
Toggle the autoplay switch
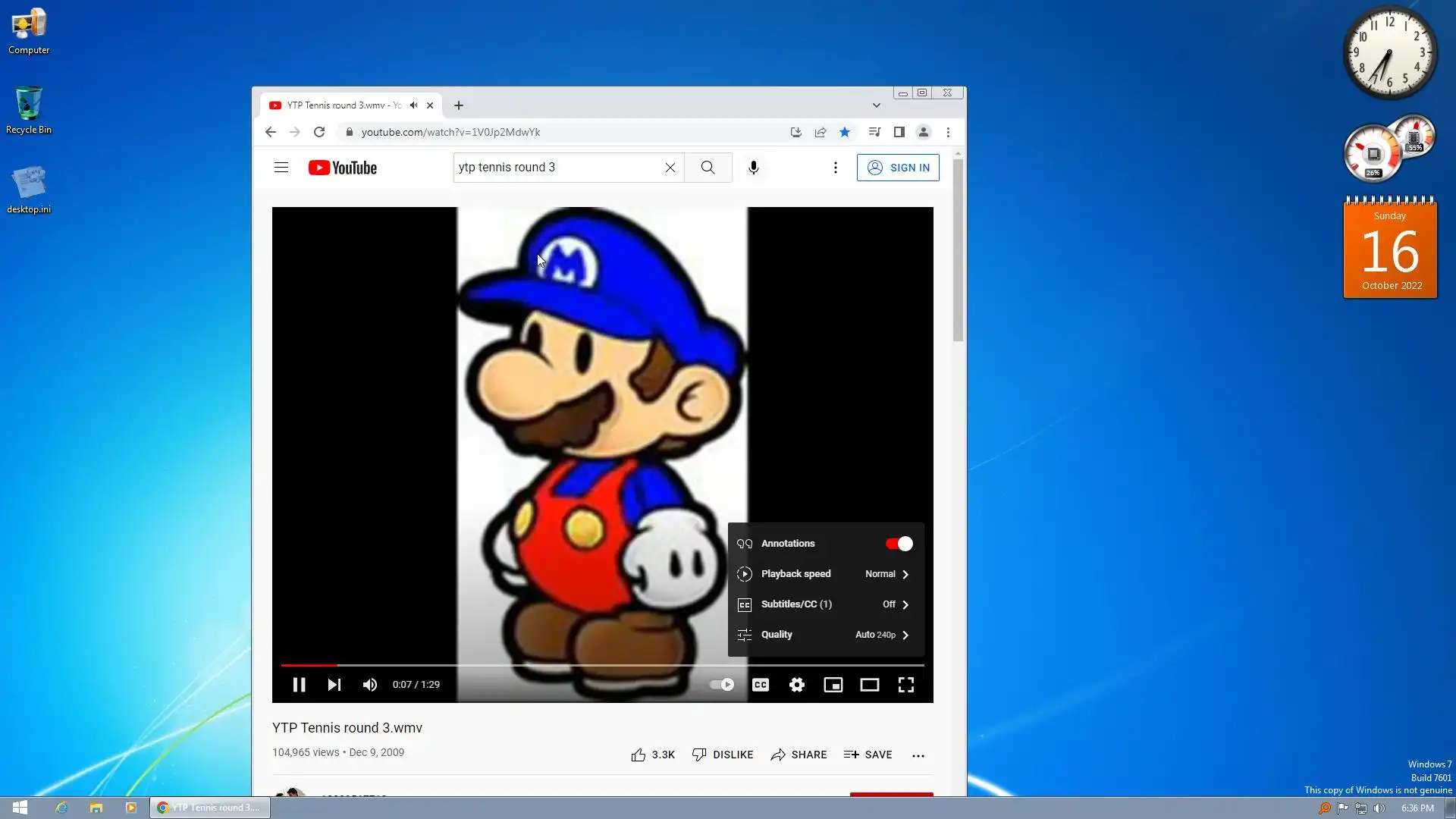click(x=721, y=685)
